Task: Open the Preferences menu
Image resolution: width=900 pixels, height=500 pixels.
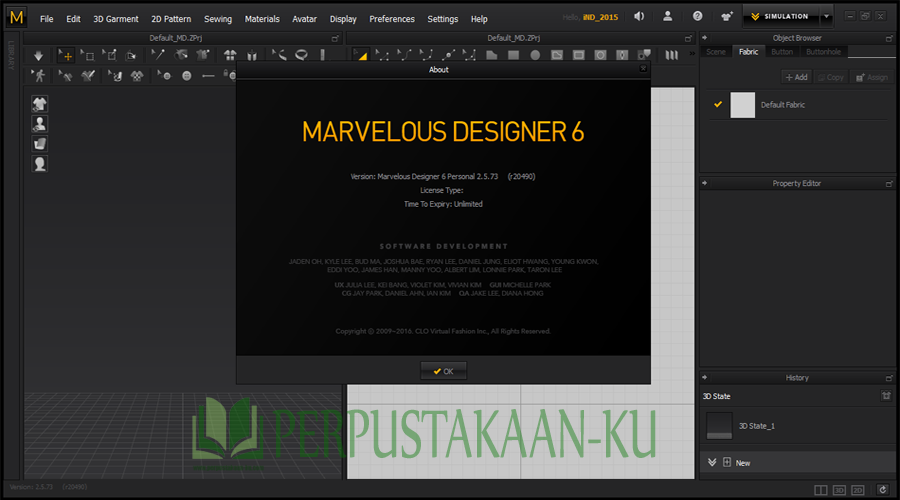Action: [392, 19]
